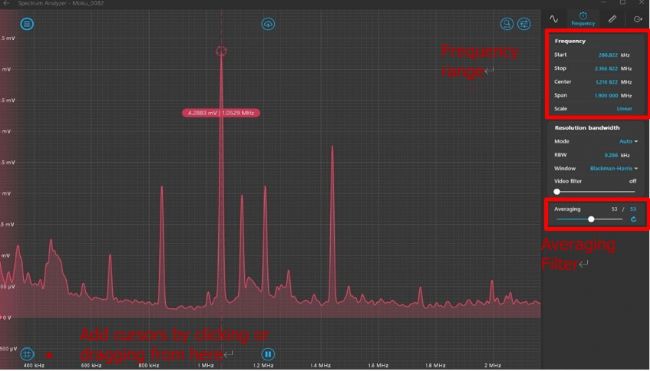
Task: Switch to the Channels waveform tab
Action: point(554,19)
